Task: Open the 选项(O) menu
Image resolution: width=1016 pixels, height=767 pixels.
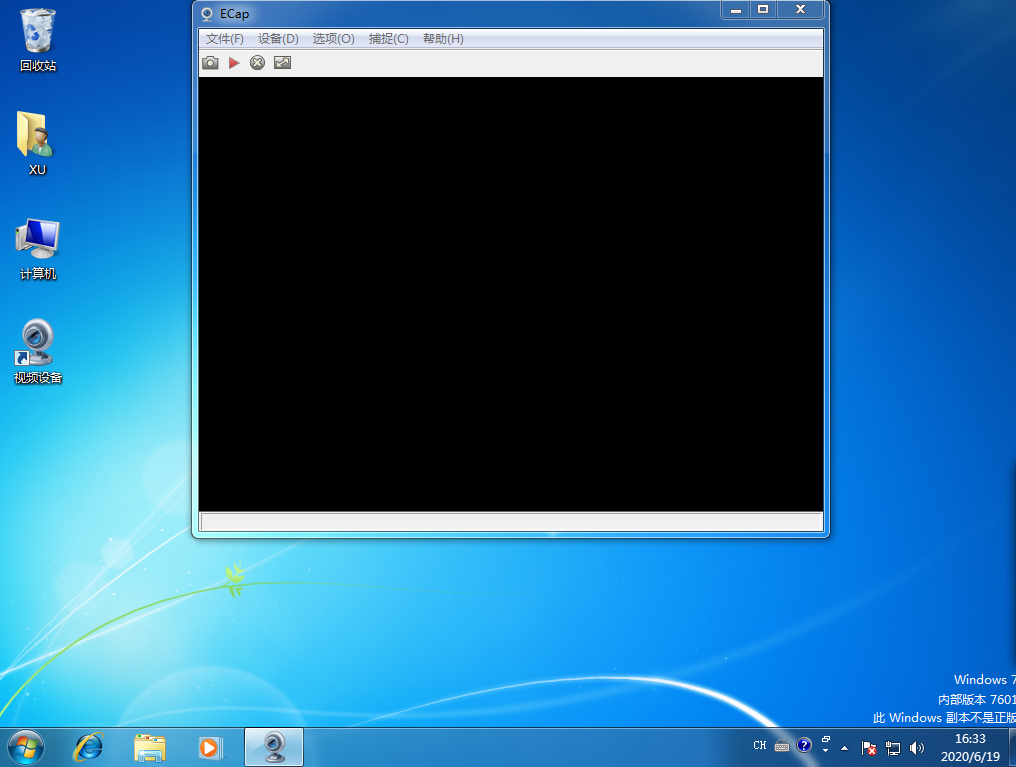Action: point(333,39)
